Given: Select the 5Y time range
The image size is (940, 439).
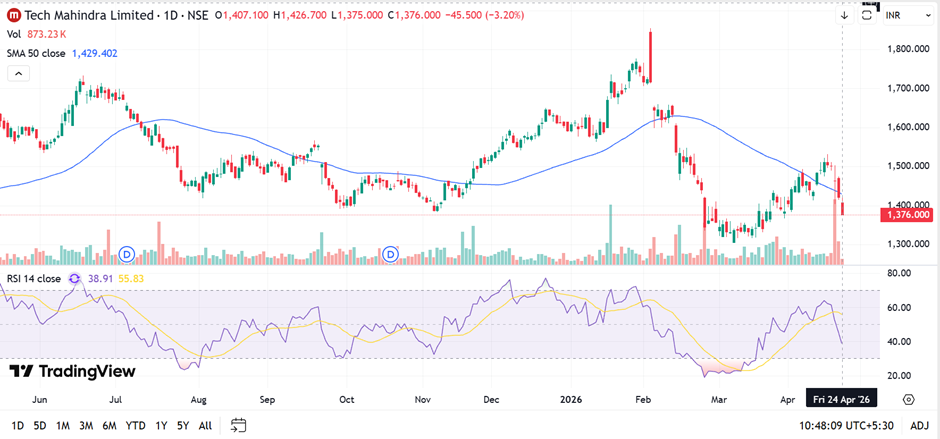Looking at the screenshot, I should tap(184, 425).
